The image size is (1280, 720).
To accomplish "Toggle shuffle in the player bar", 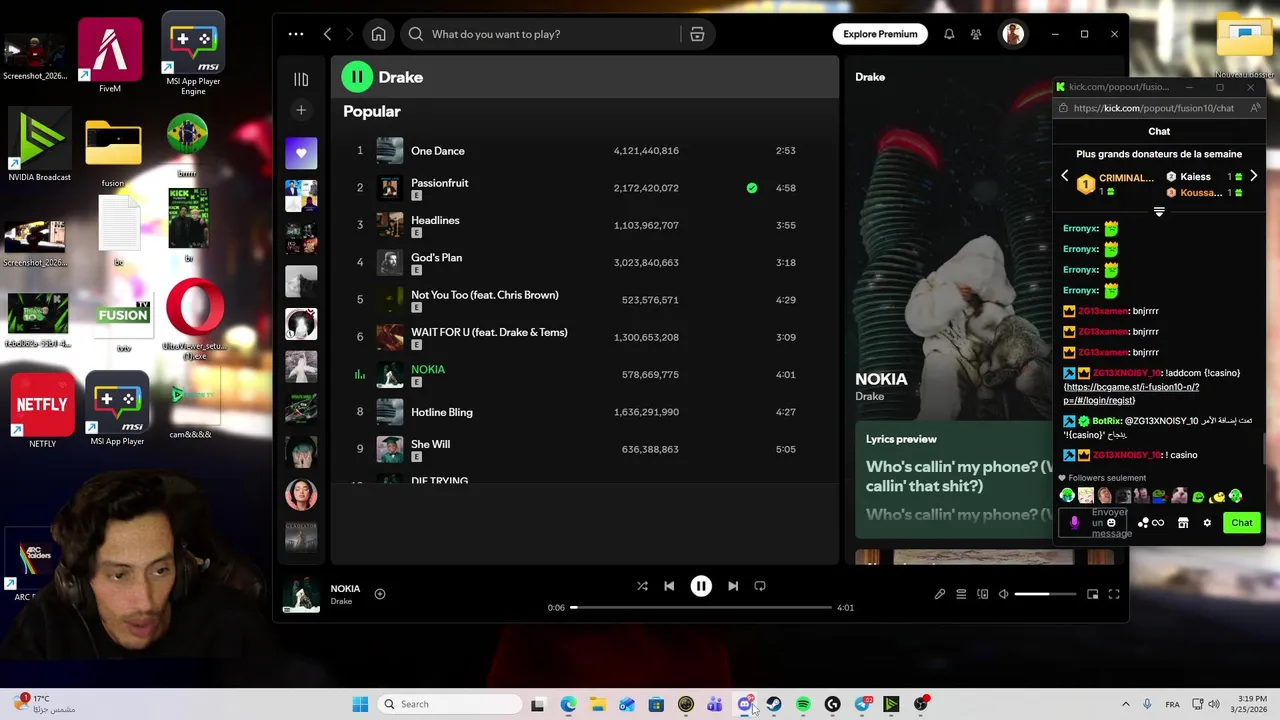I will point(642,586).
